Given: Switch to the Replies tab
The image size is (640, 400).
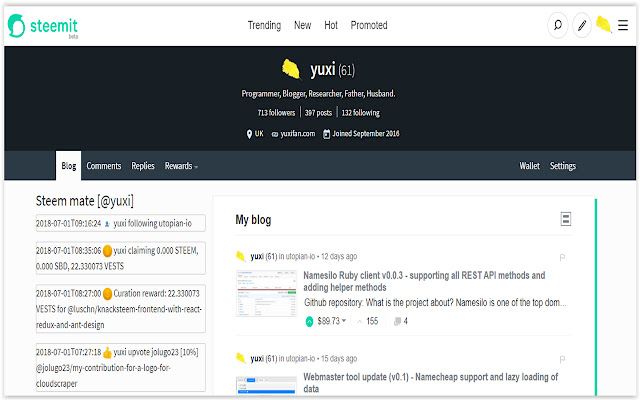Looking at the screenshot, I should [143, 166].
